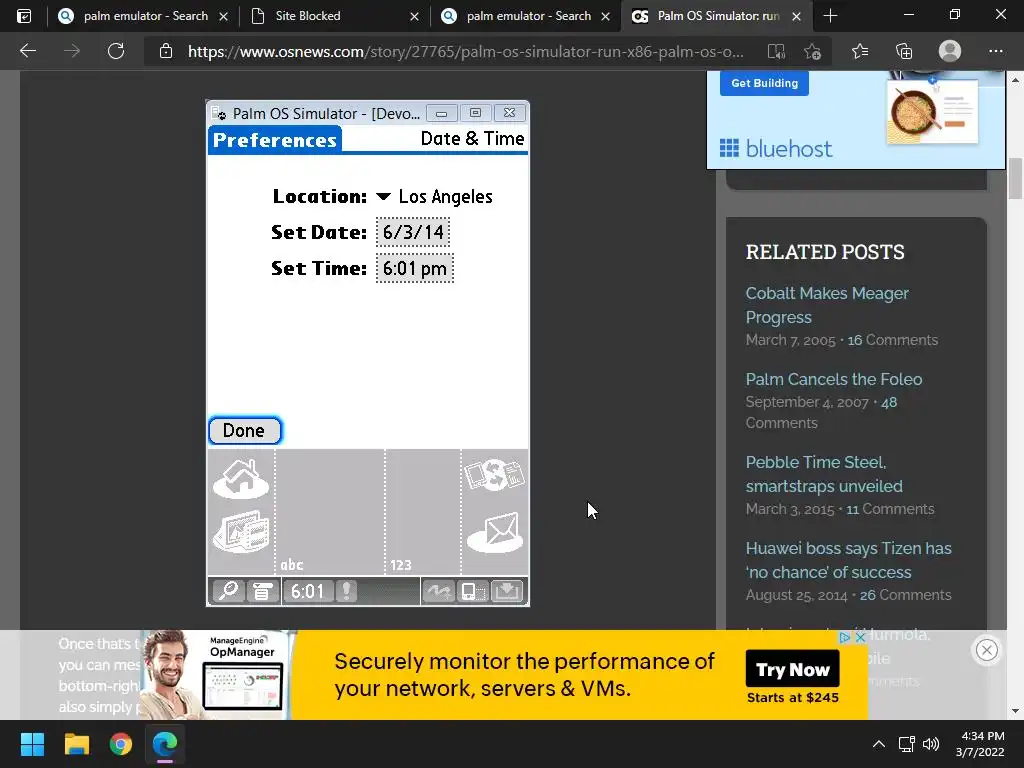Tap the envelope mail icon in silkscreen
Image resolution: width=1024 pixels, height=768 pixels.
[x=495, y=532]
